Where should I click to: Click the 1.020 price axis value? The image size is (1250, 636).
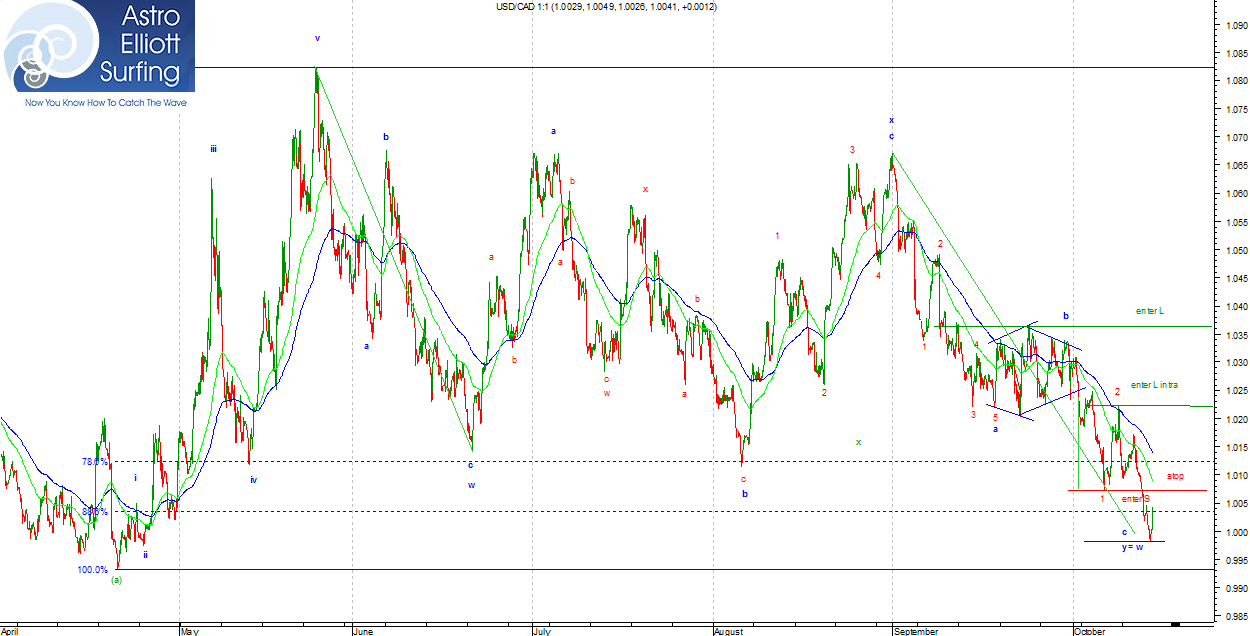pyautogui.click(x=1236, y=419)
